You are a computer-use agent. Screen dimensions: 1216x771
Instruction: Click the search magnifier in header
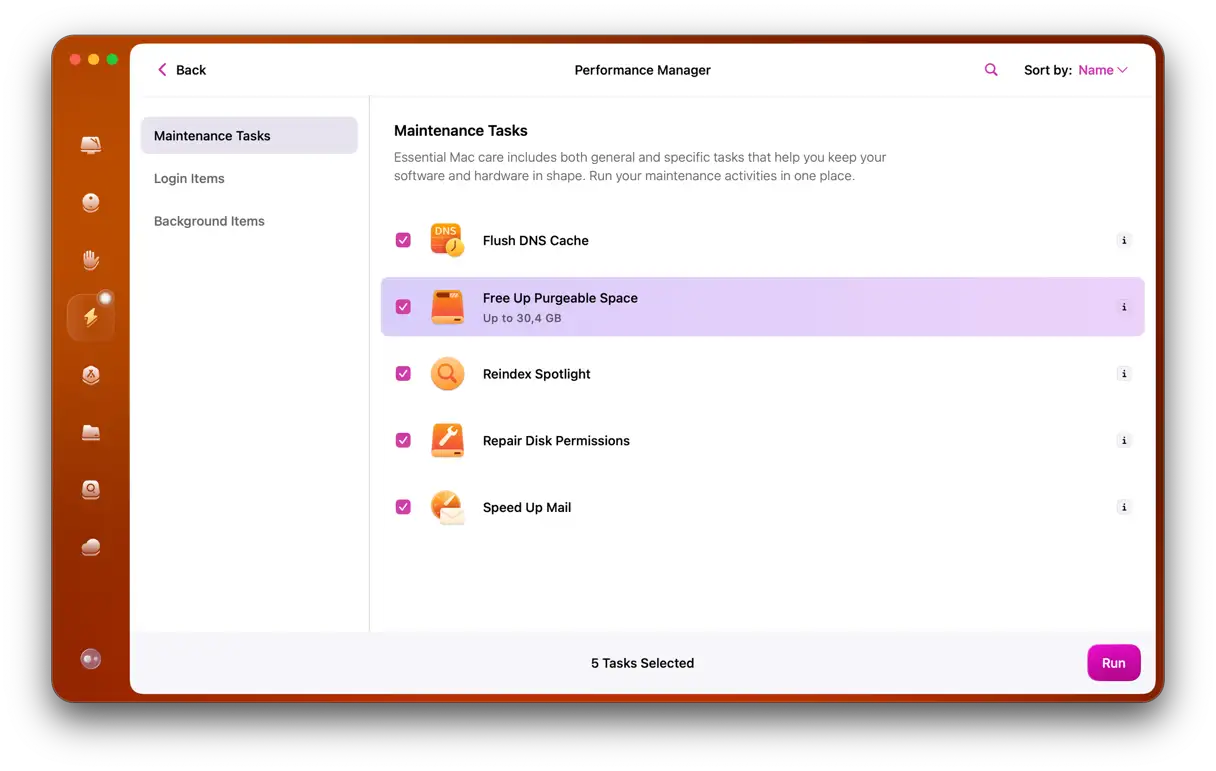[x=991, y=70]
